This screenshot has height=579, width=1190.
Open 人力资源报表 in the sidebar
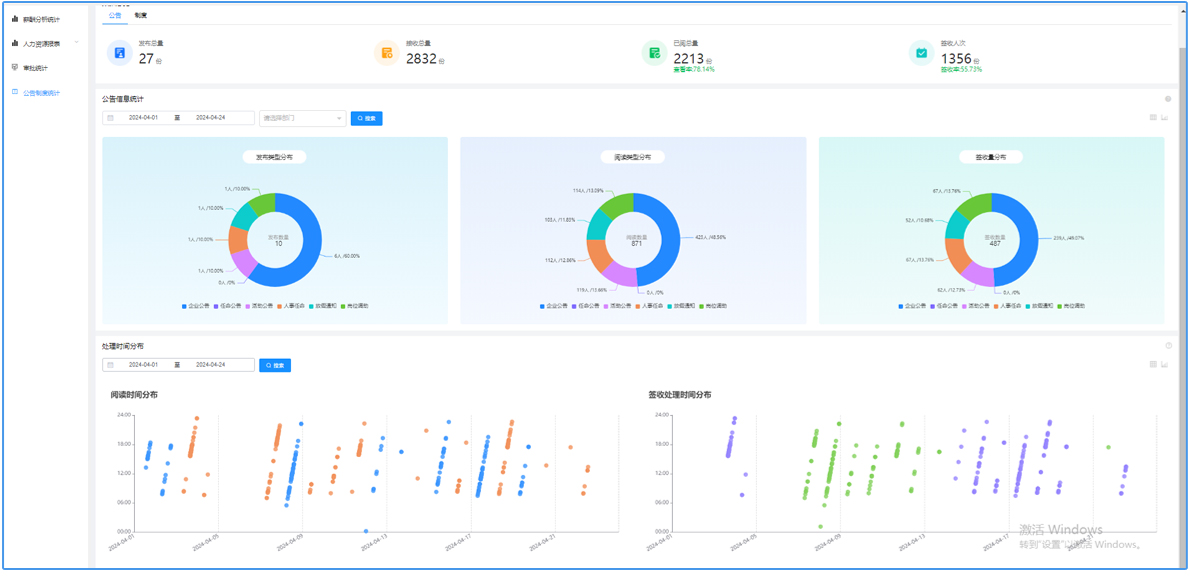[42, 43]
